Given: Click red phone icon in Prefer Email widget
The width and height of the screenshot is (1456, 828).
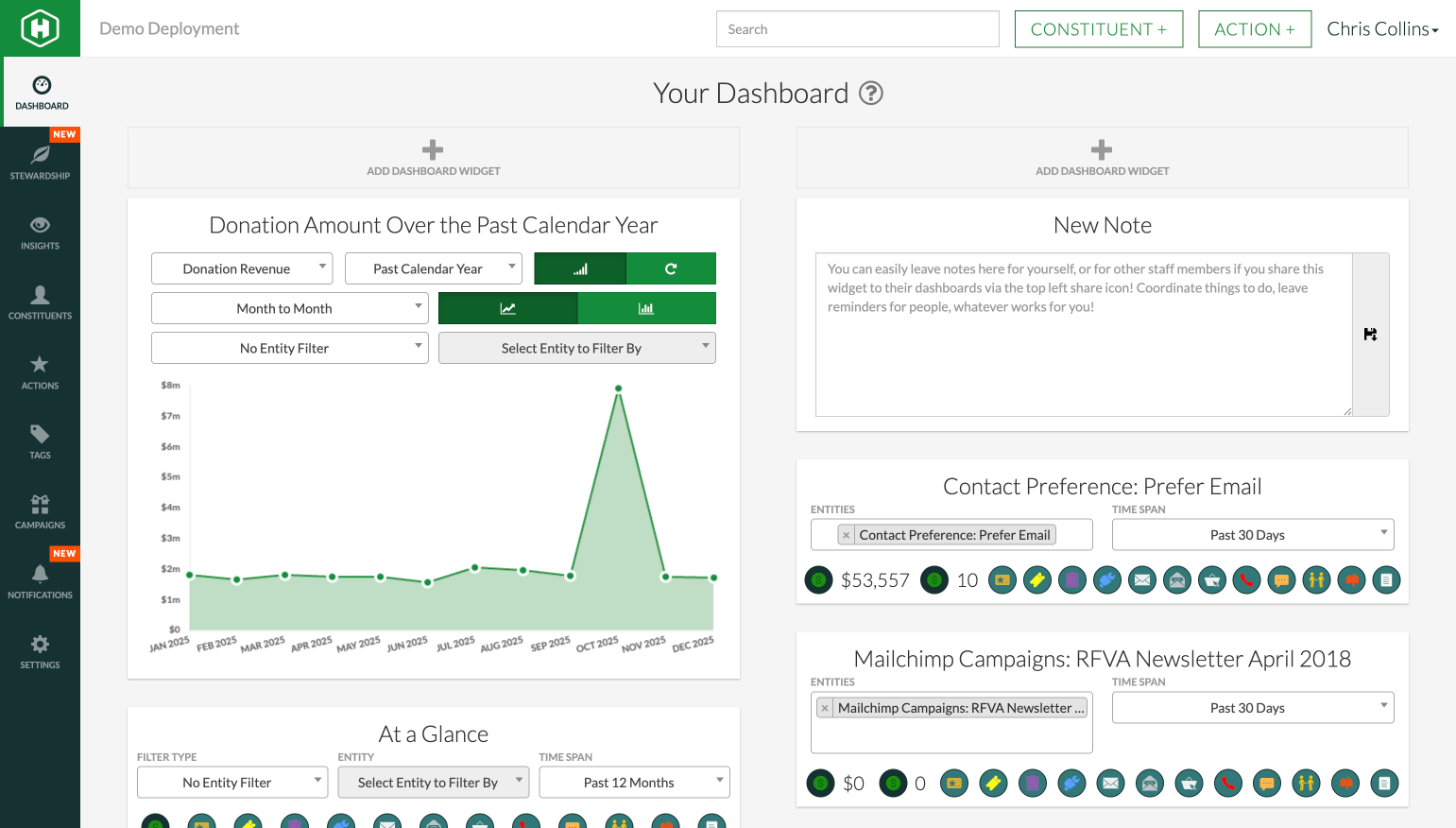Looking at the screenshot, I should click(x=1245, y=579).
